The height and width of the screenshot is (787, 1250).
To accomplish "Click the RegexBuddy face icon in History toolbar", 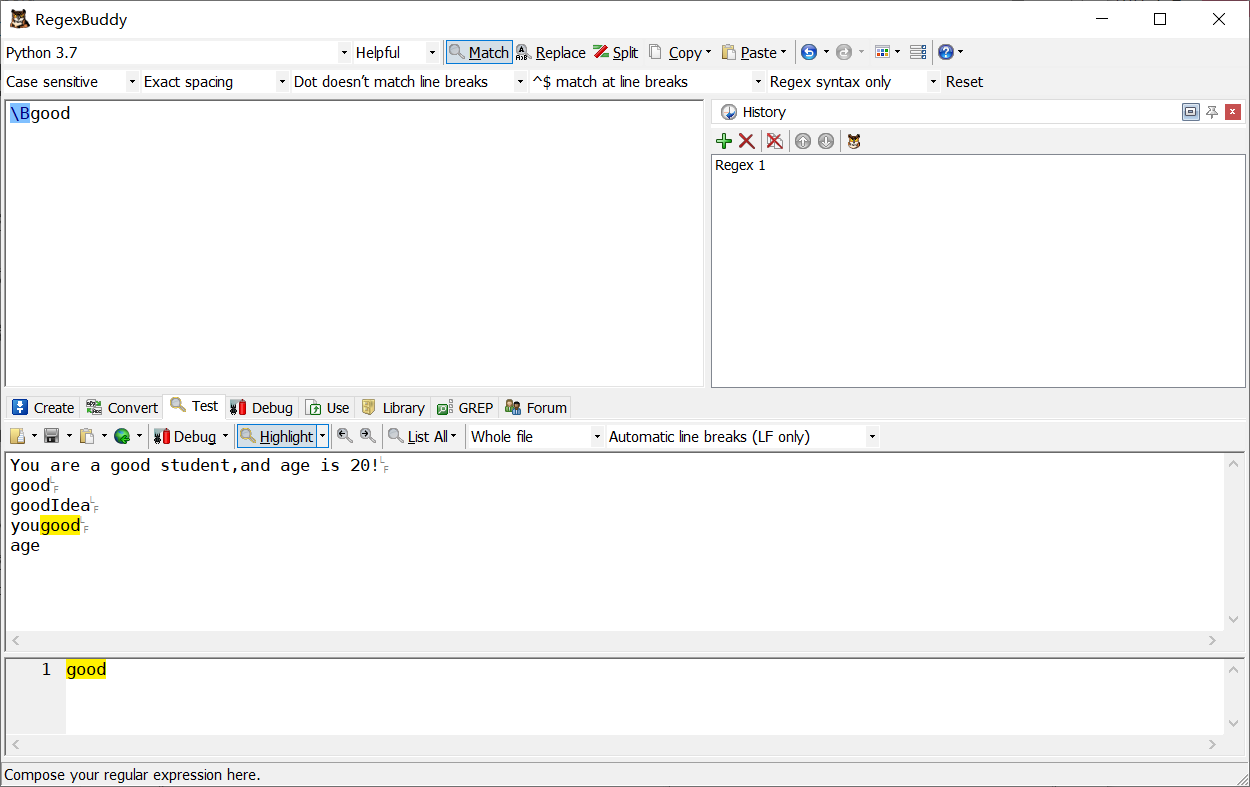I will coord(854,141).
